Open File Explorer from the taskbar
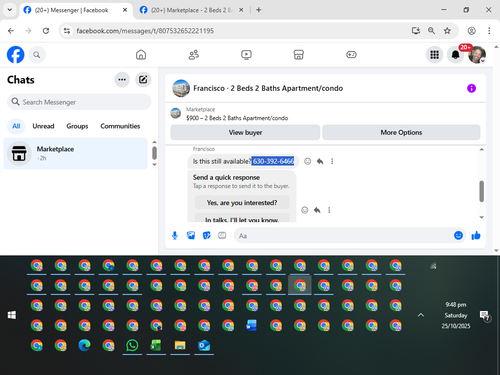 coord(180,345)
